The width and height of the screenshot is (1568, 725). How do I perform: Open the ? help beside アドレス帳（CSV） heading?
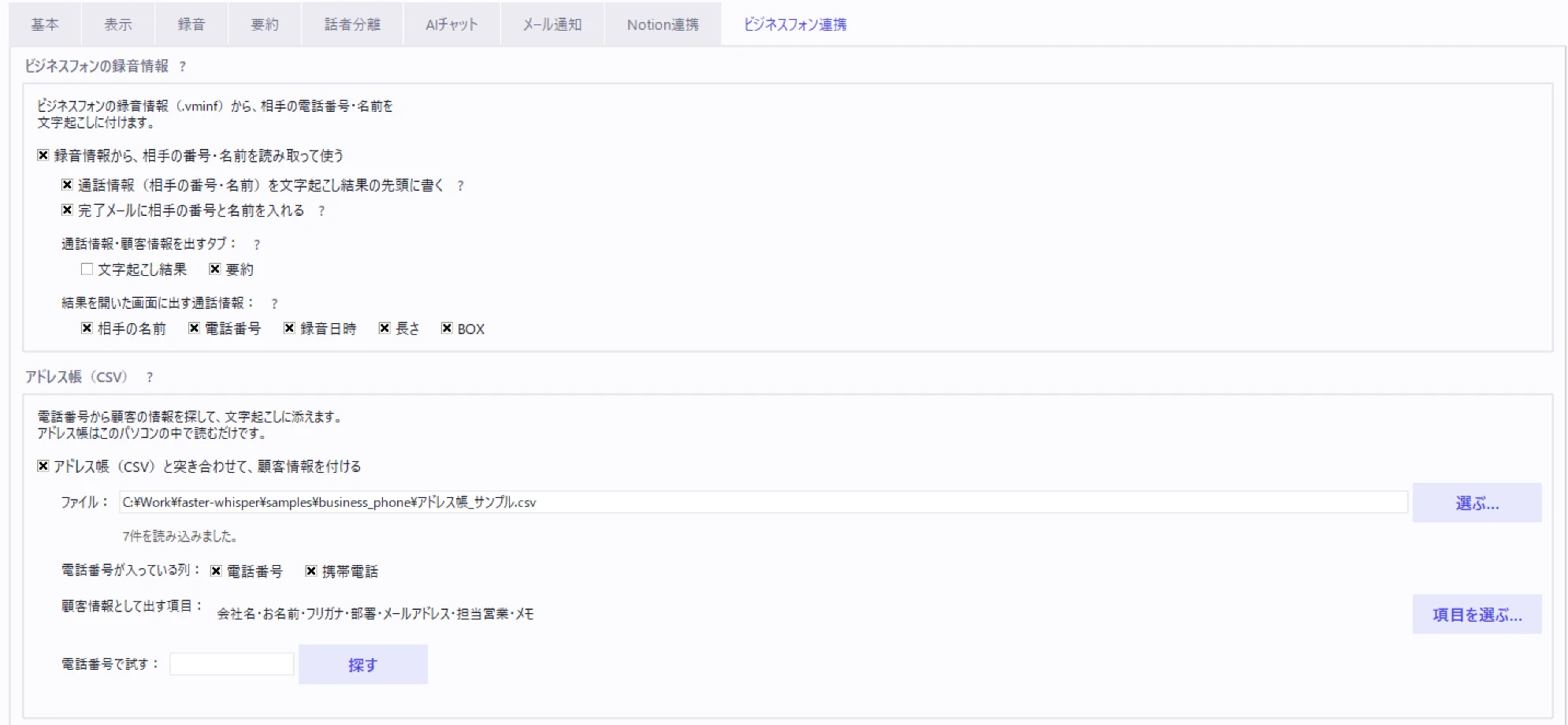tap(149, 377)
